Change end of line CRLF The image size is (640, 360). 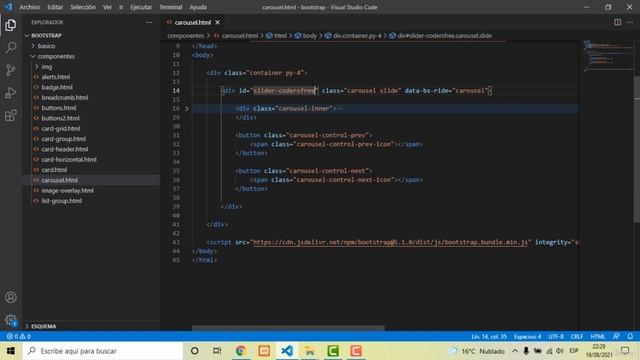(x=577, y=336)
